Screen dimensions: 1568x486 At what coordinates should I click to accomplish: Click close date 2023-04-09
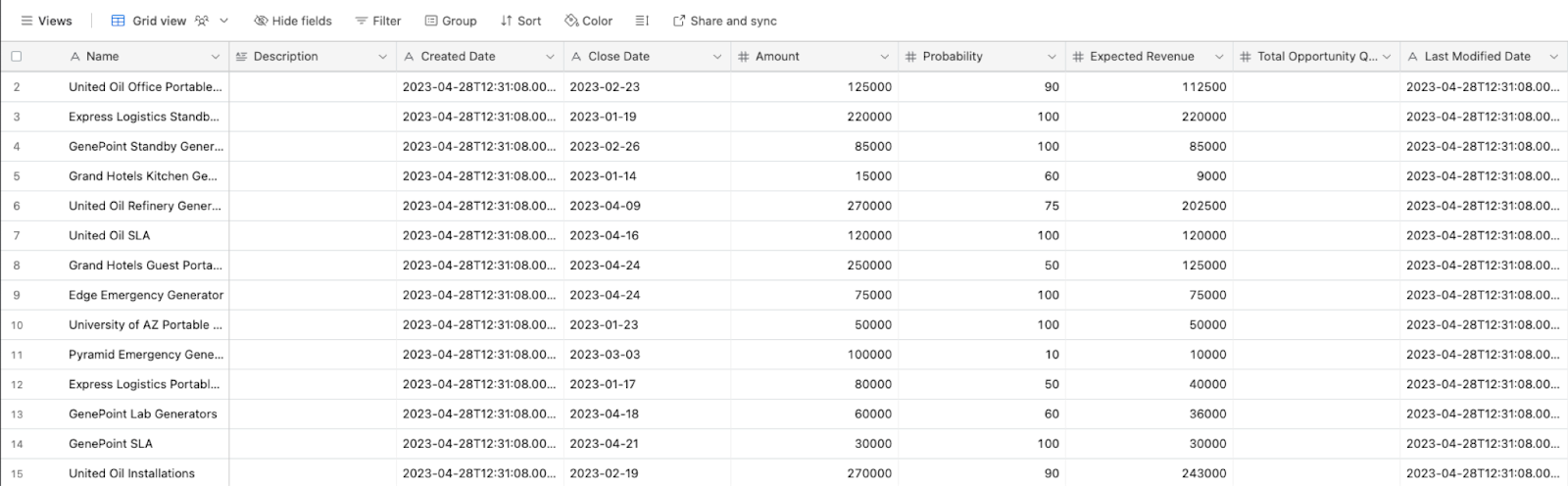pyautogui.click(x=605, y=206)
